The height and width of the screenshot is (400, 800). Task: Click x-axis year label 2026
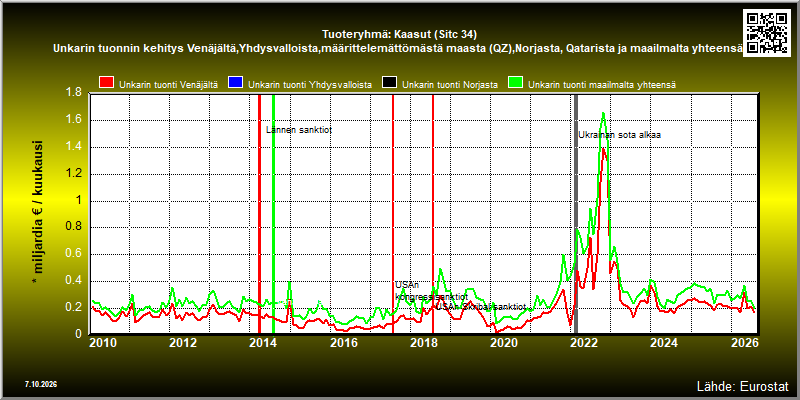point(745,342)
